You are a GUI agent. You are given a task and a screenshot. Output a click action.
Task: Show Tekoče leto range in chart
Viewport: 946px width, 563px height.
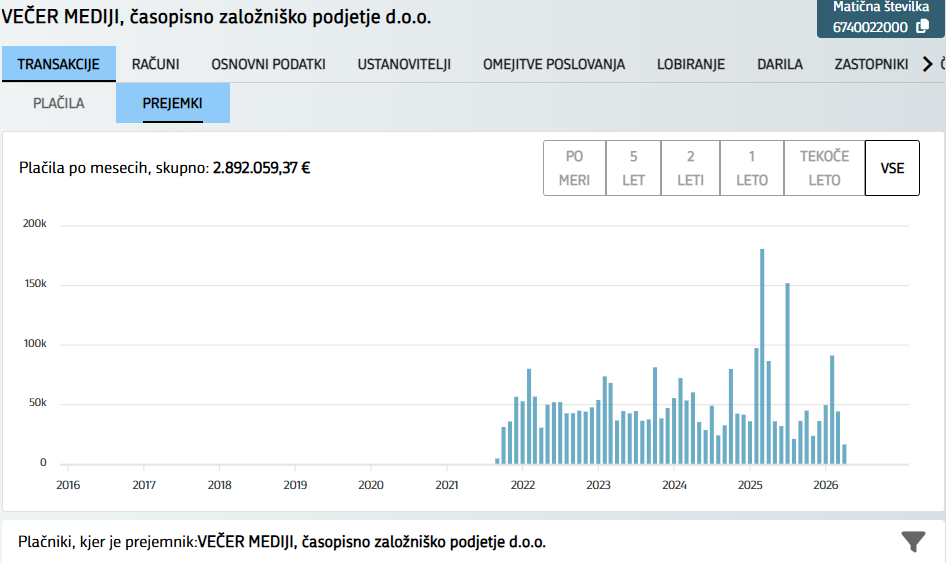[824, 168]
